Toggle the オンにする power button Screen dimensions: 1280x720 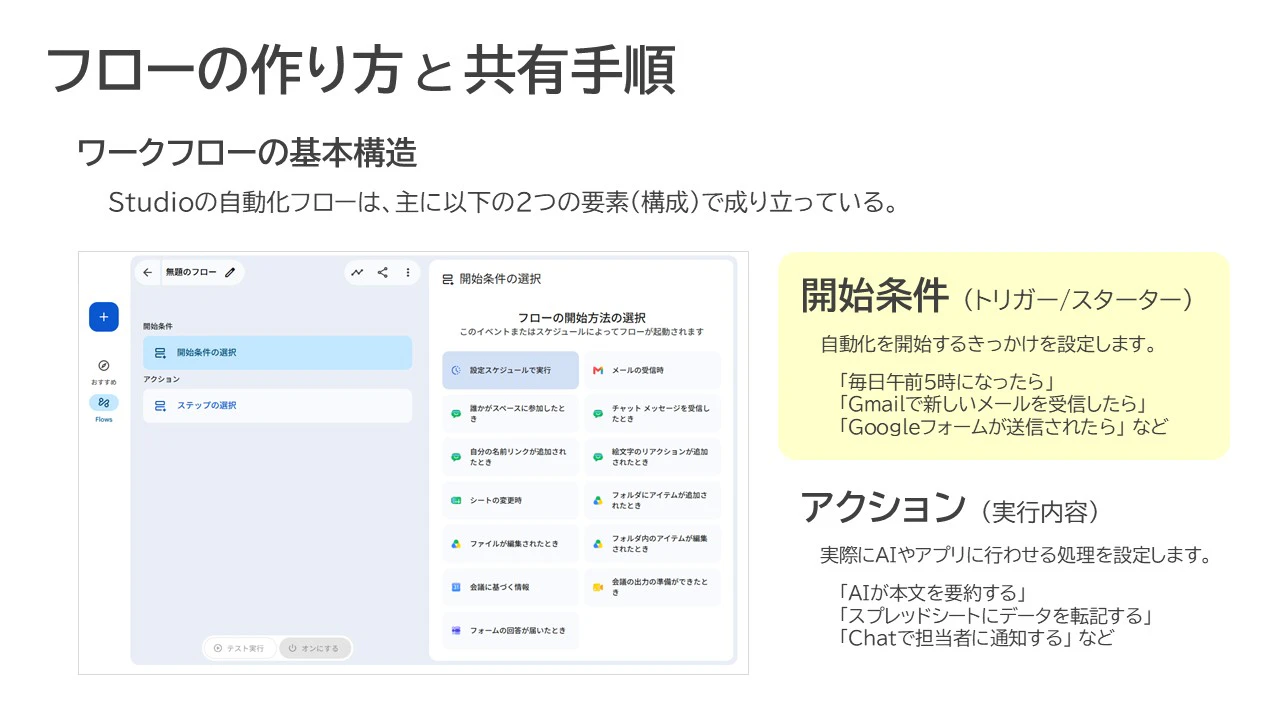[314, 648]
